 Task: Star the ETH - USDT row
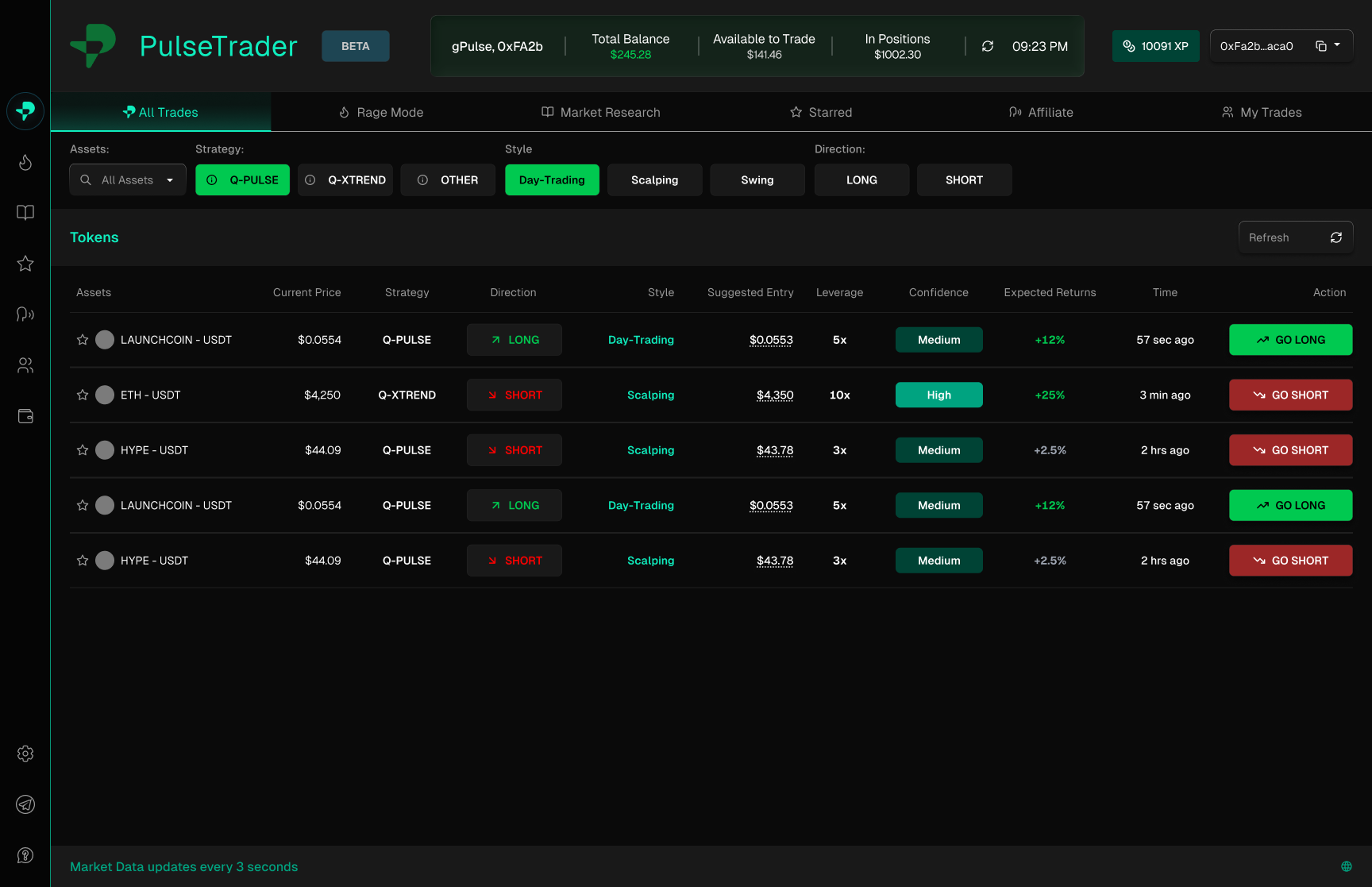click(83, 395)
